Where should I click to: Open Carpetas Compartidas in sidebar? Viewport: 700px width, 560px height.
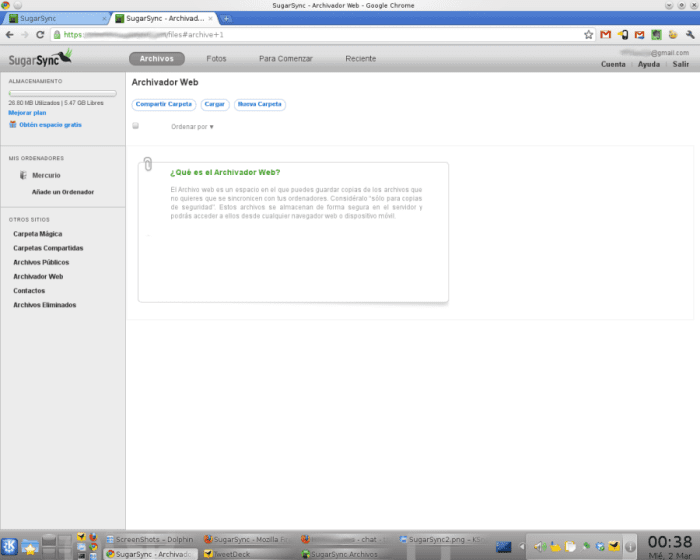(x=48, y=248)
